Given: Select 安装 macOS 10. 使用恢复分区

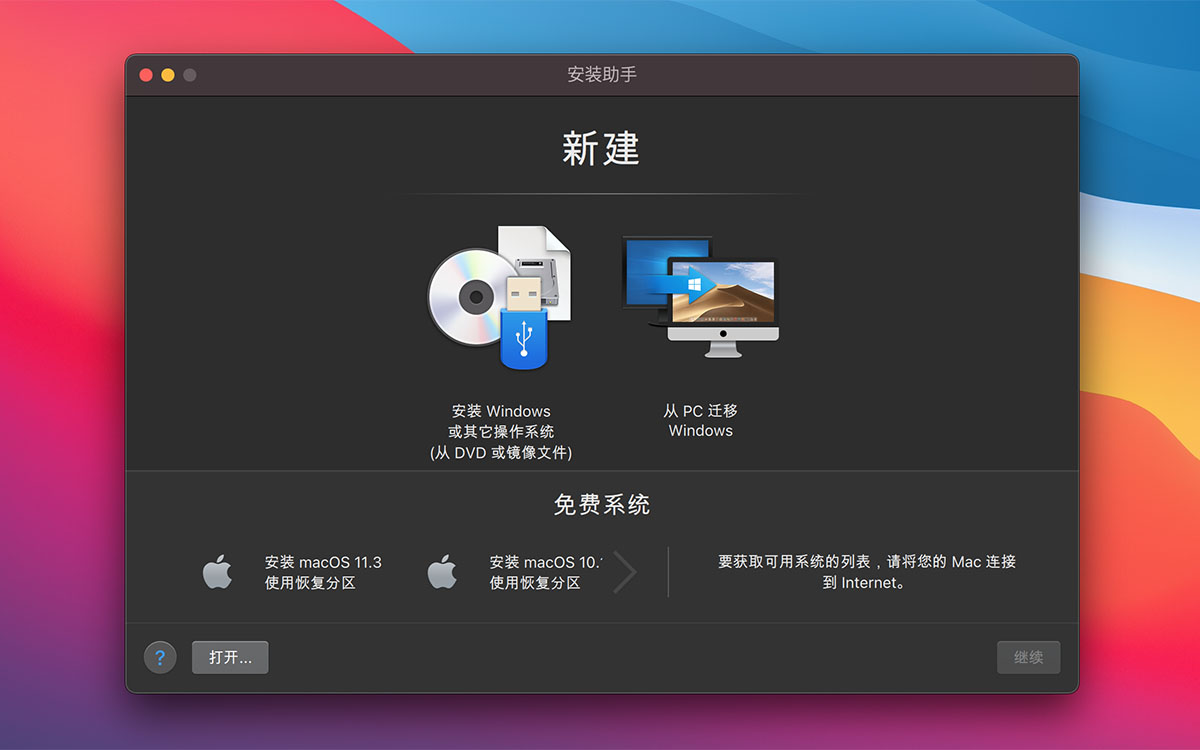Looking at the screenshot, I should point(546,572).
